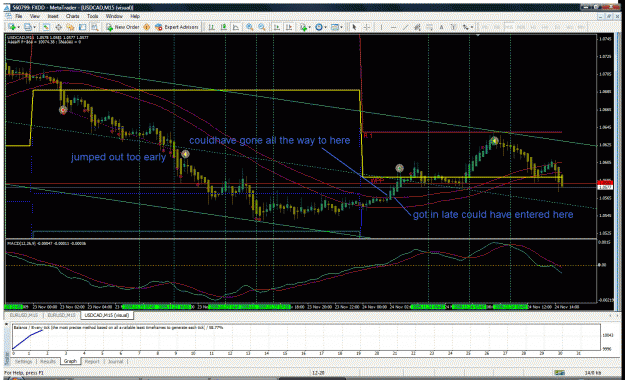
Task: Select the tester Graph tab
Action: (x=70, y=361)
